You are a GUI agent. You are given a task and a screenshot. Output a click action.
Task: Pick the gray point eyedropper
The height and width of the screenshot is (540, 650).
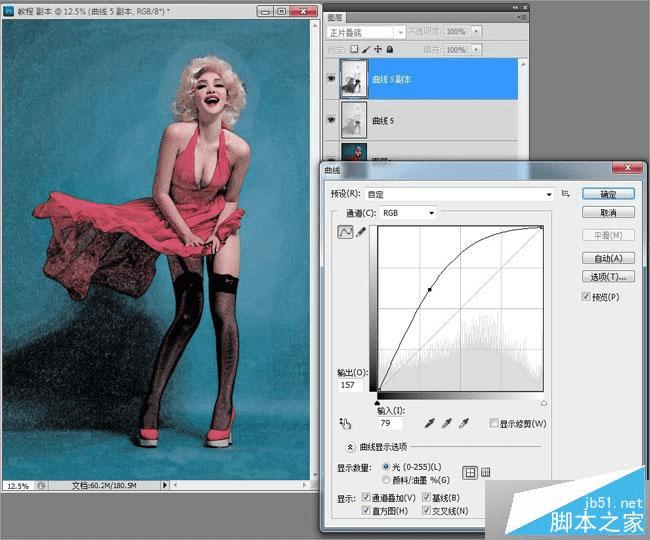[446, 423]
